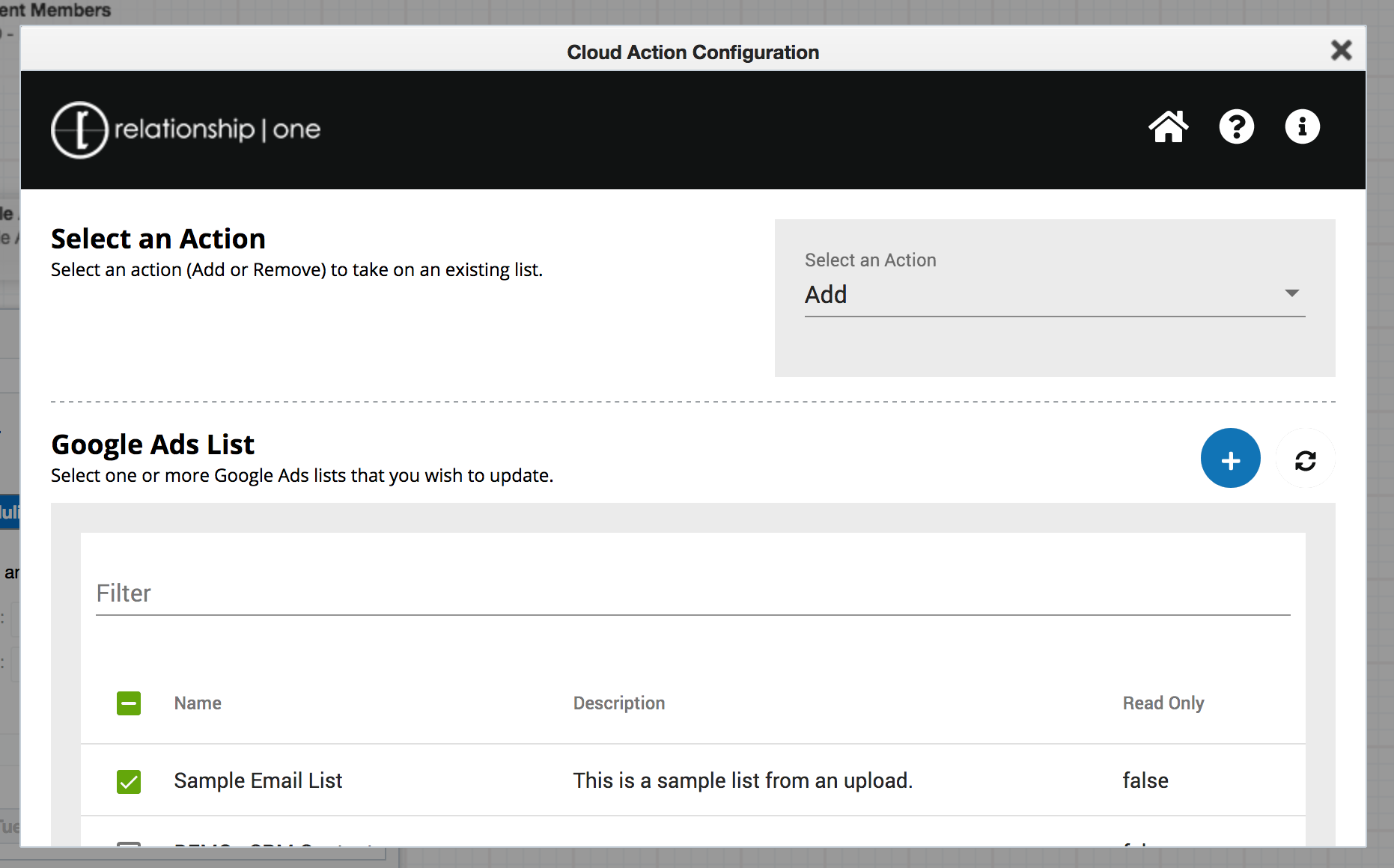Close the Cloud Action Configuration dialog
Viewport: 1394px width, 868px height.
pos(1341,50)
